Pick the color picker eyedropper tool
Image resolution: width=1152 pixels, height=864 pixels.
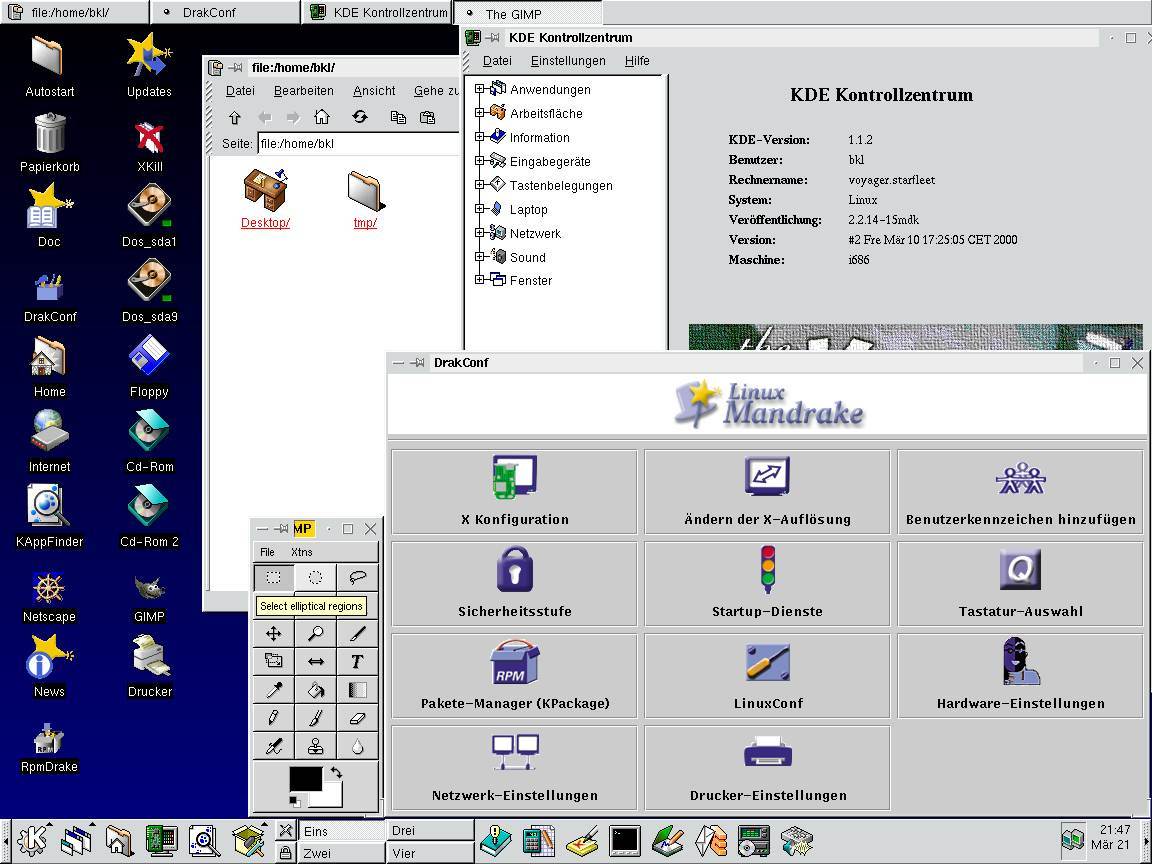pyautogui.click(x=273, y=690)
